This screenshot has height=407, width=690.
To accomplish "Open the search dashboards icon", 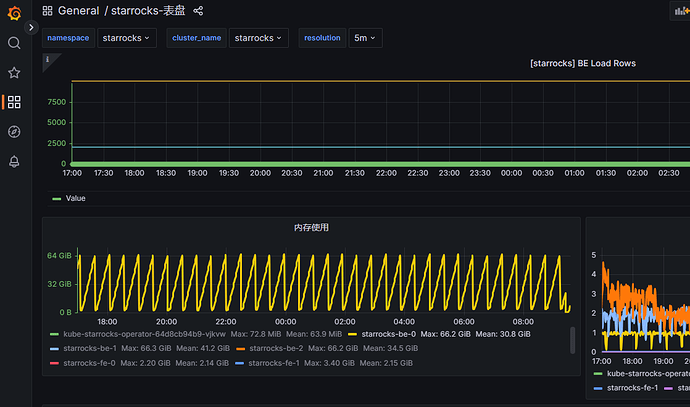I will coord(14,43).
